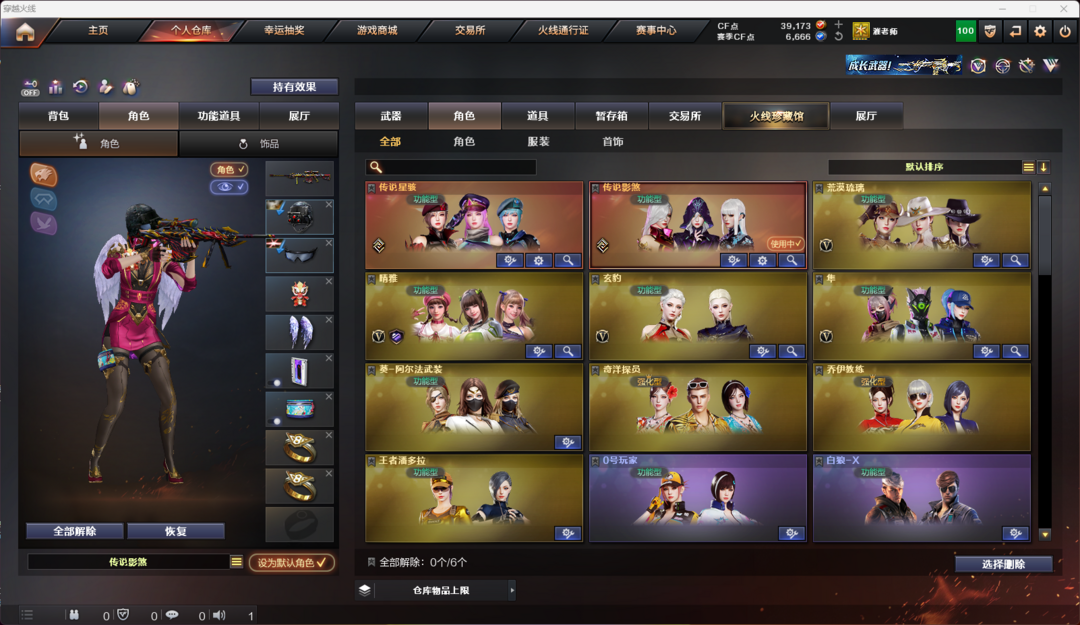Open wrench settings on 精雅 card

(539, 351)
